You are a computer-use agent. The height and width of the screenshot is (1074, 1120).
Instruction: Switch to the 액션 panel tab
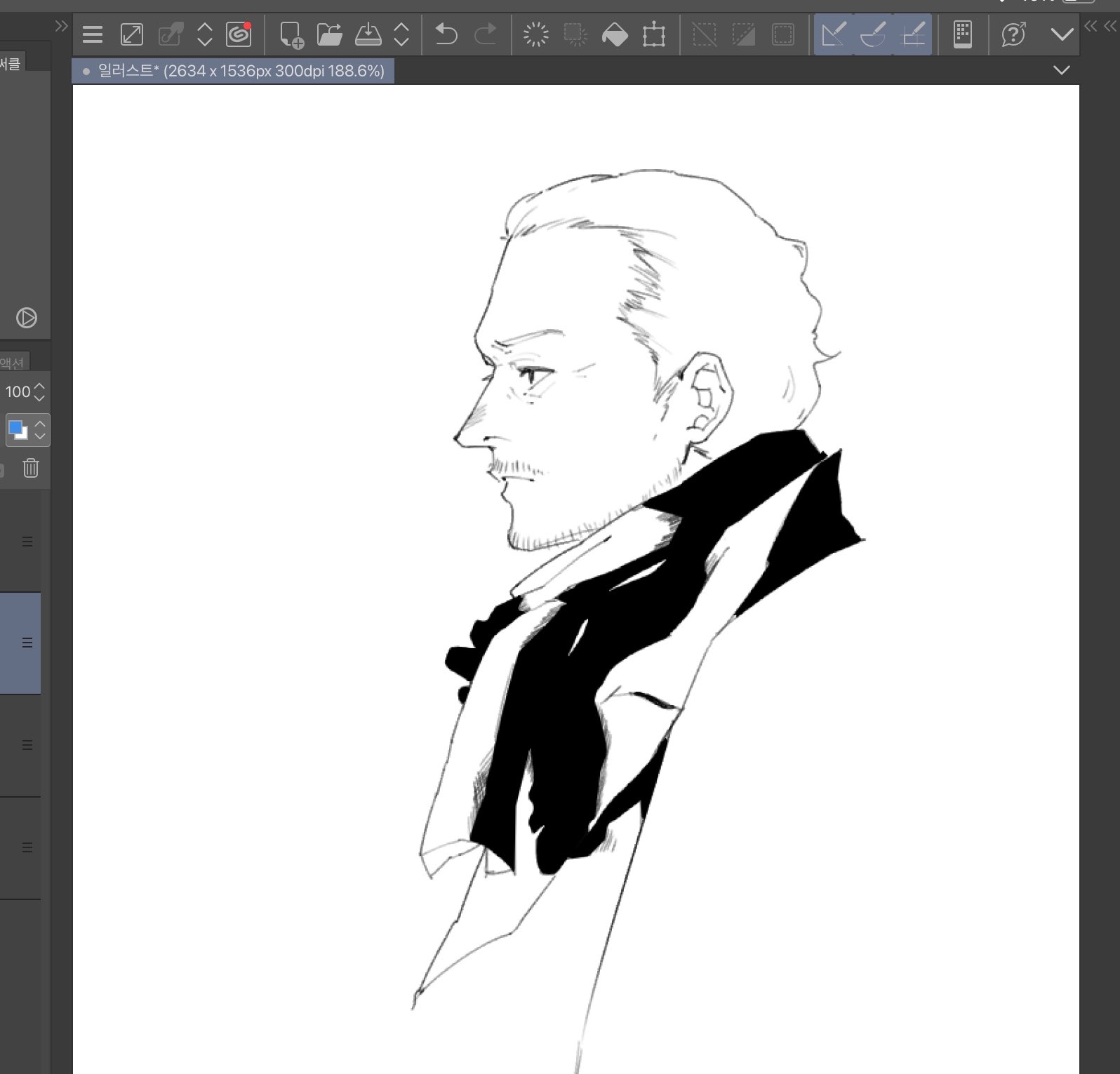12,362
